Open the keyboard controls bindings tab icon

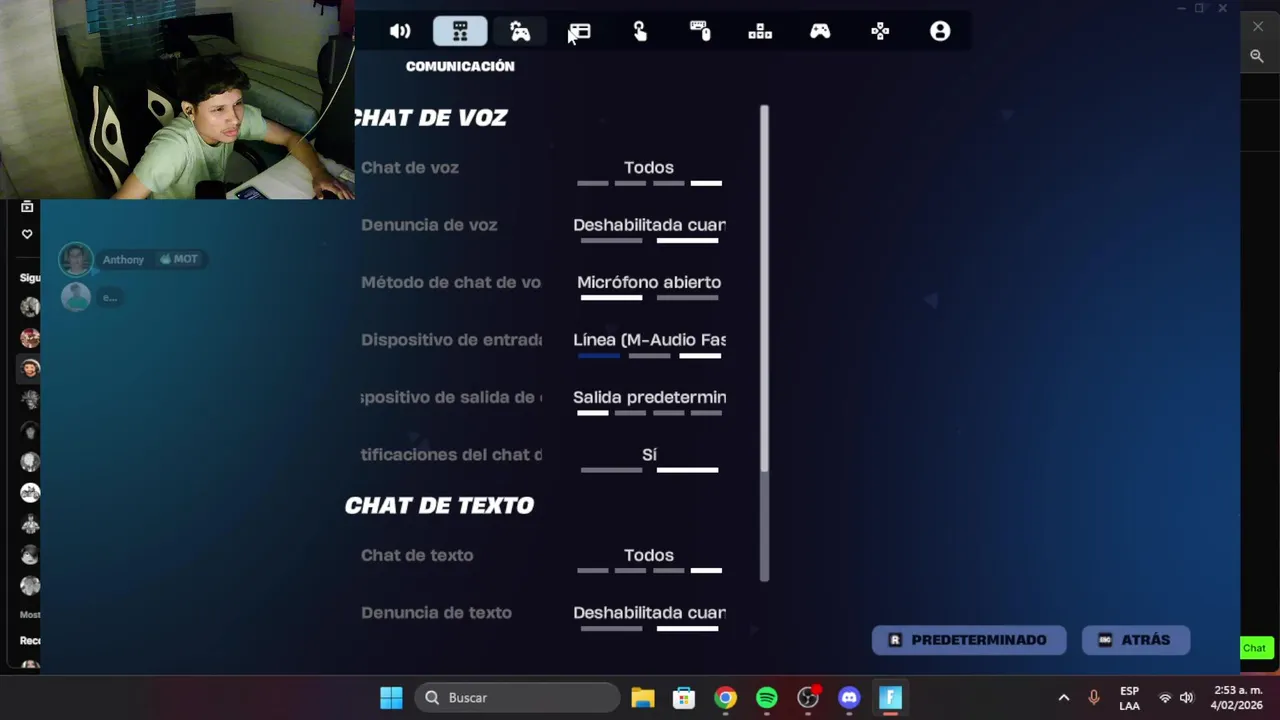pyautogui.click(x=760, y=31)
